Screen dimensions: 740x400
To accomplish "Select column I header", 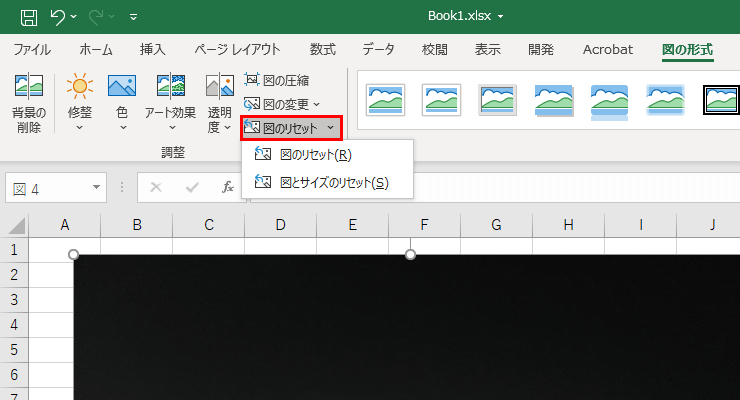I will coord(640,225).
